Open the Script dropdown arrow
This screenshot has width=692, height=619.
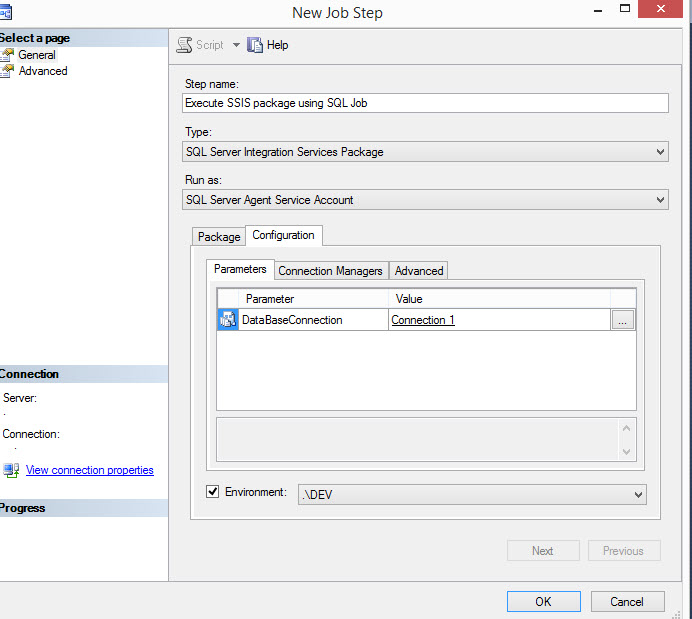tap(236, 45)
